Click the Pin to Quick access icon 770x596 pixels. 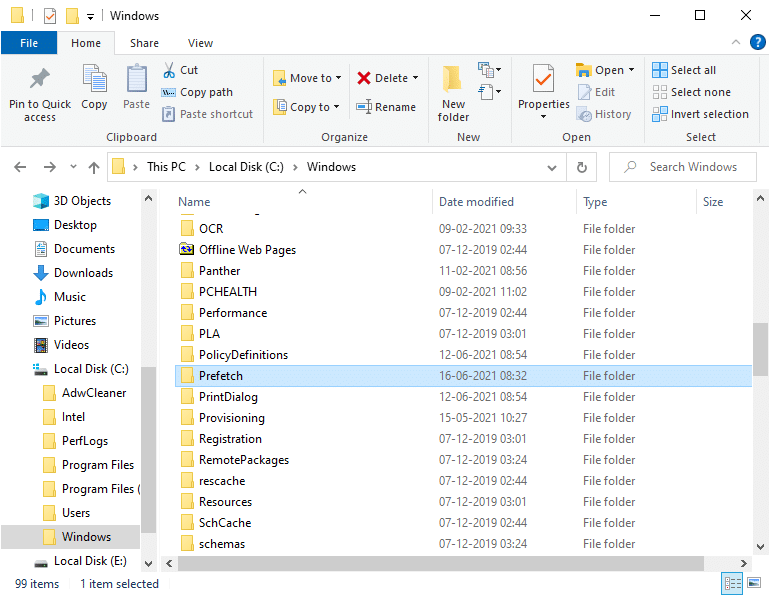[x=40, y=79]
